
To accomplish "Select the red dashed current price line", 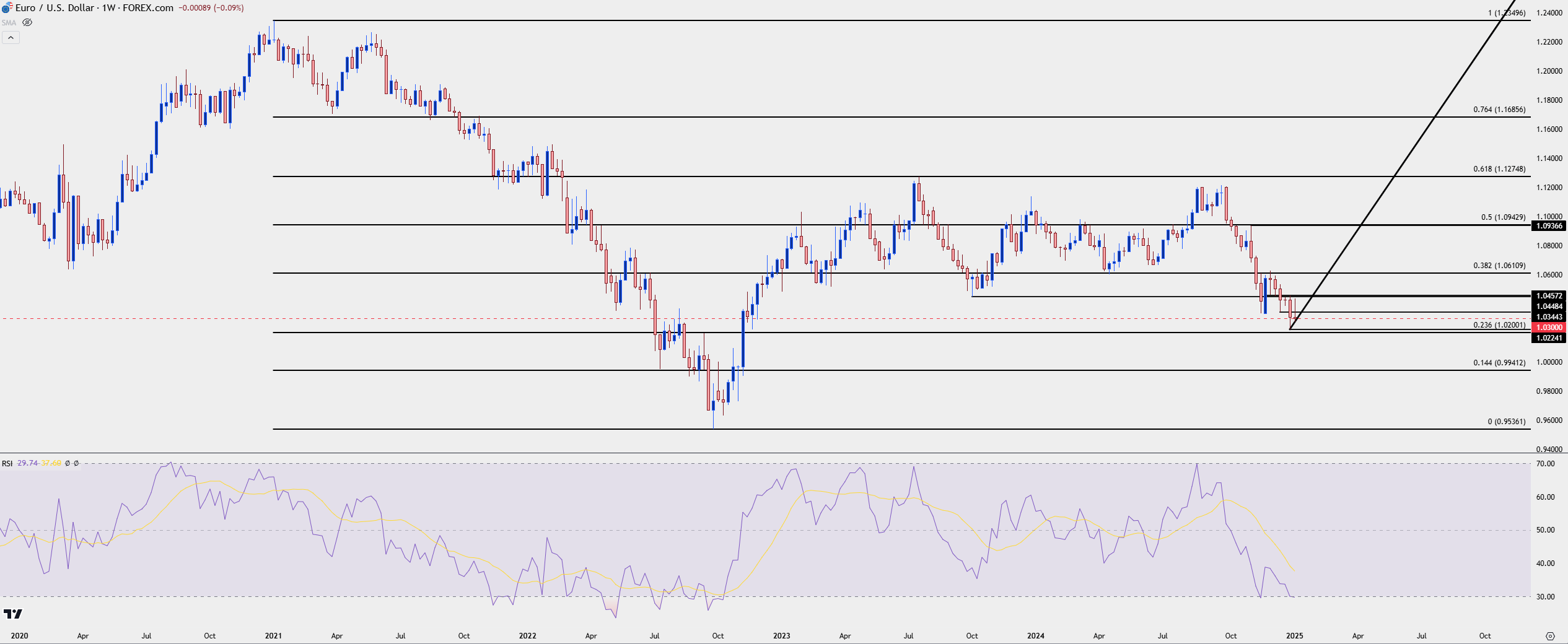I will [x=765, y=318].
